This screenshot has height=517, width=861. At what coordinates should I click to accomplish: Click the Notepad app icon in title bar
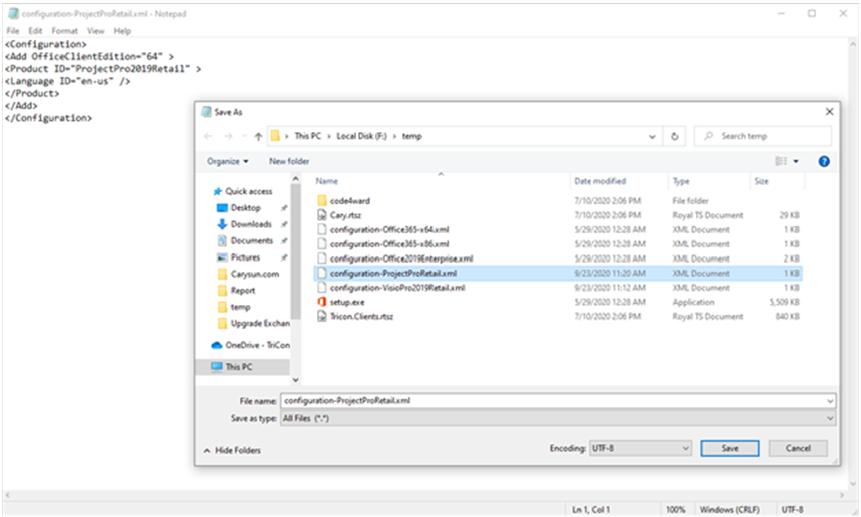tap(13, 13)
